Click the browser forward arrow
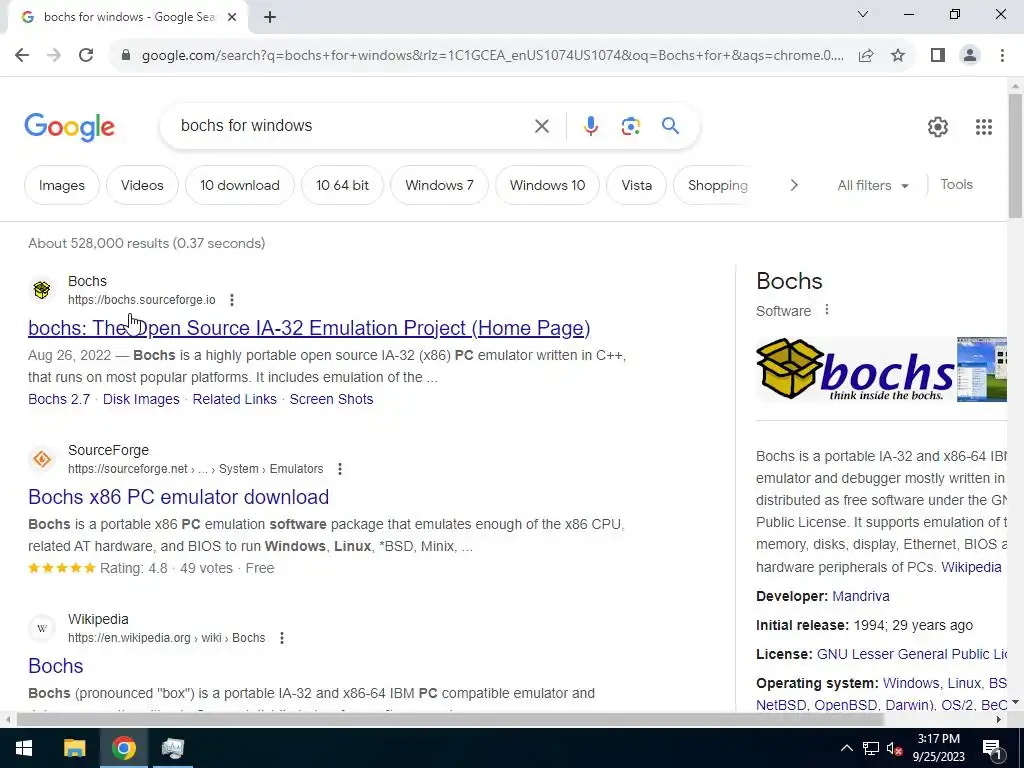1024x768 pixels. 54,56
